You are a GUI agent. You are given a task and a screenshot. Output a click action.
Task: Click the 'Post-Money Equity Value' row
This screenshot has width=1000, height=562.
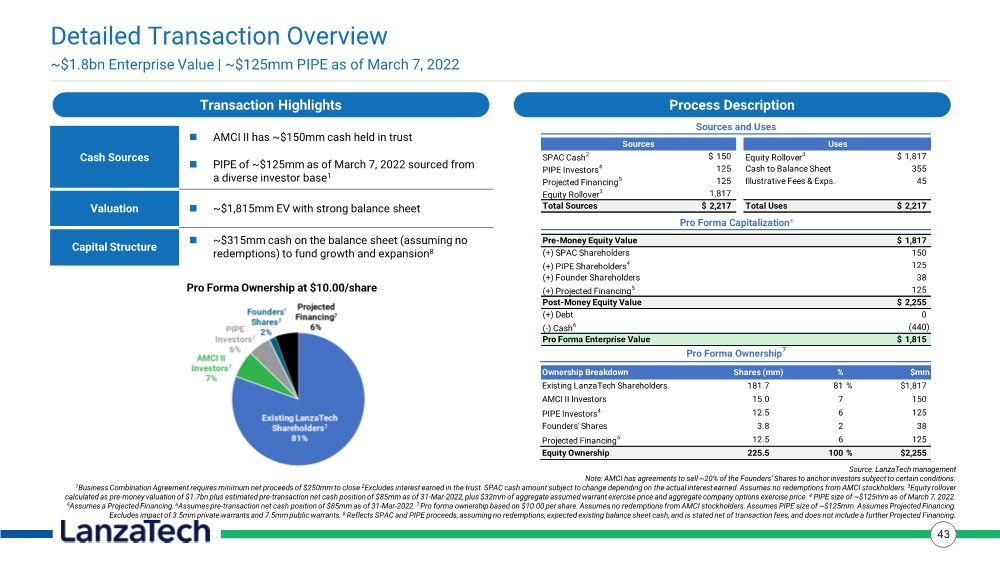(x=735, y=302)
